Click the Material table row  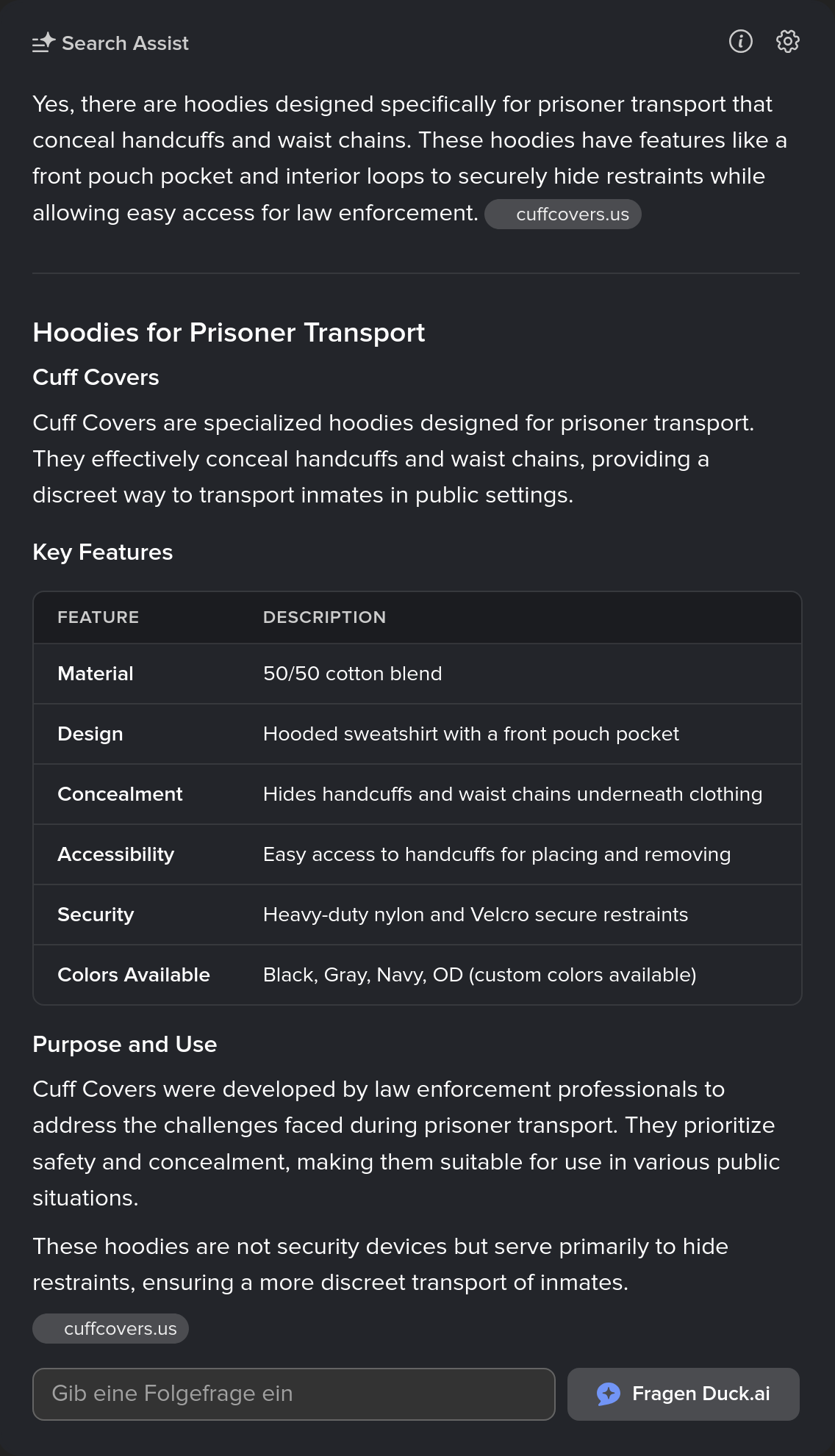point(417,674)
